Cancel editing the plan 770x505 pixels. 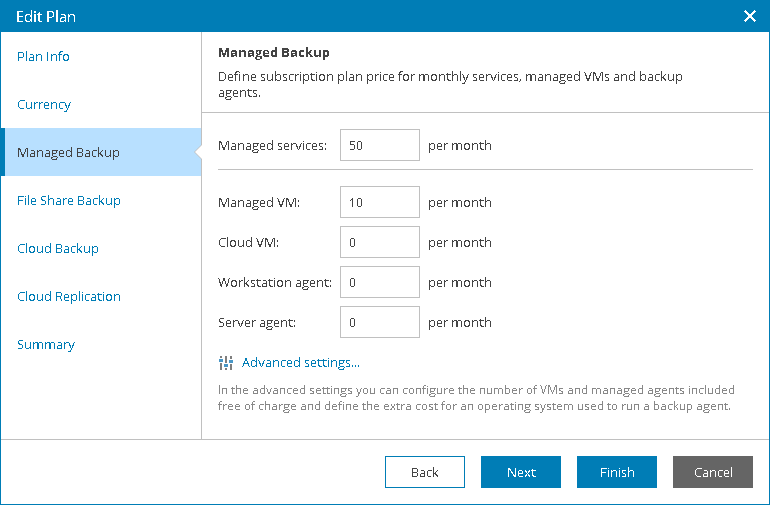point(713,472)
